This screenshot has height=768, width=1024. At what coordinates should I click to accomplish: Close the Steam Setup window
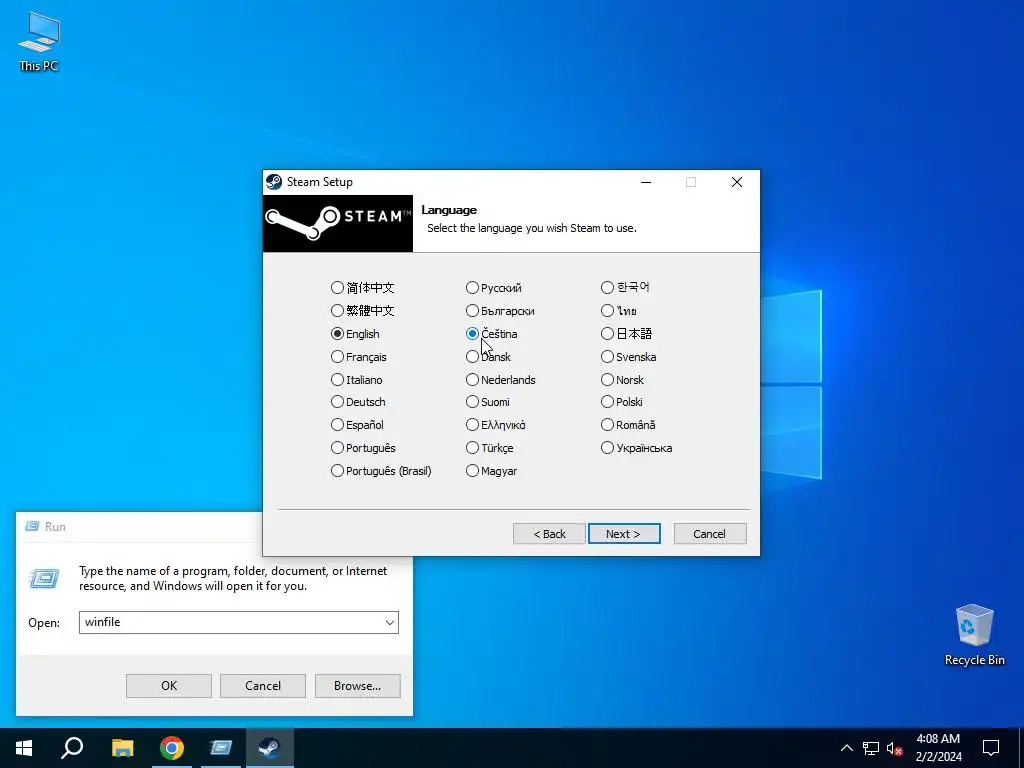click(737, 182)
